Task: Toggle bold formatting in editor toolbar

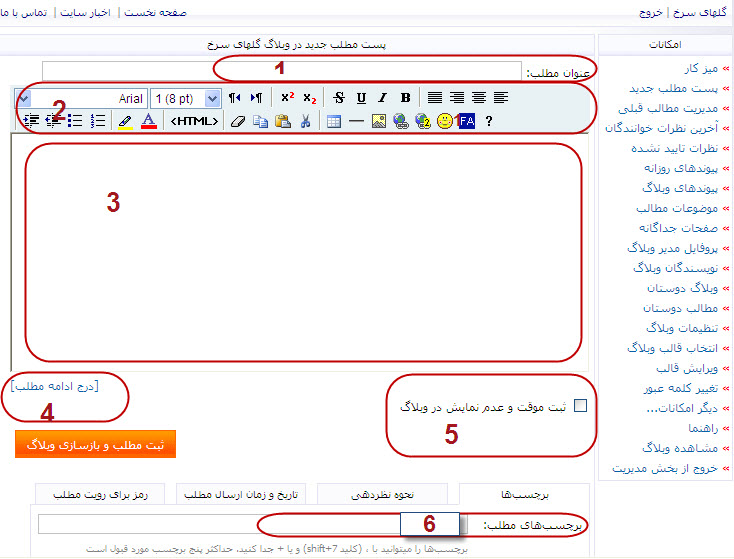Action: [405, 98]
